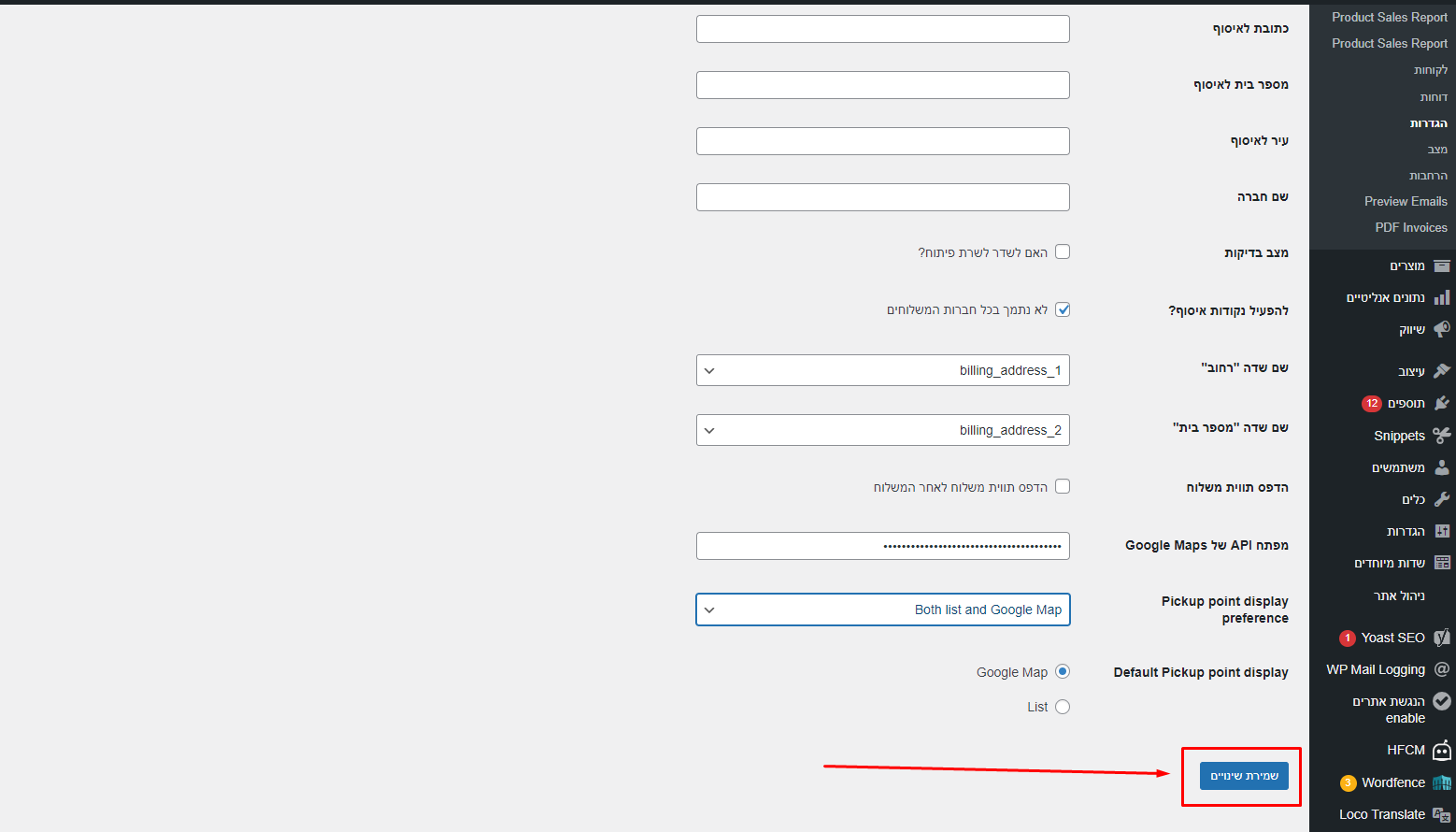Image resolution: width=1456 pixels, height=832 pixels.
Task: Go to PDF Invoices submenu item
Action: [x=1410, y=227]
